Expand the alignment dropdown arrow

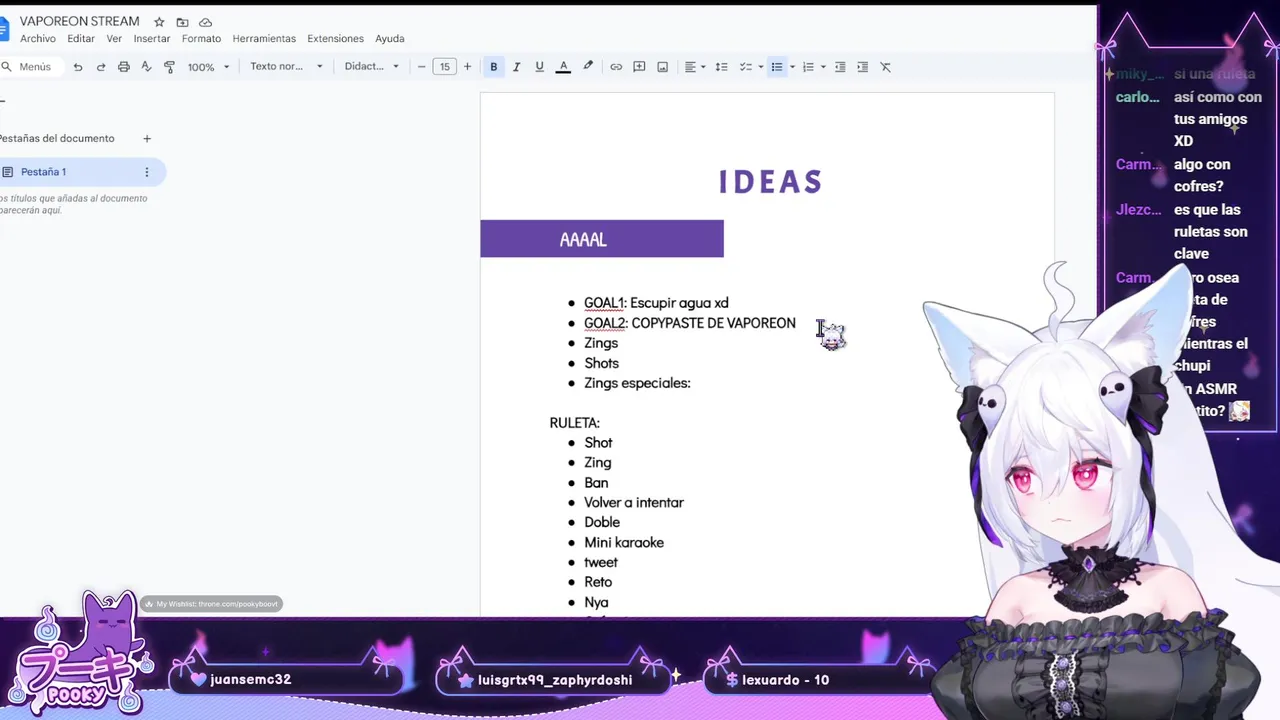(703, 67)
